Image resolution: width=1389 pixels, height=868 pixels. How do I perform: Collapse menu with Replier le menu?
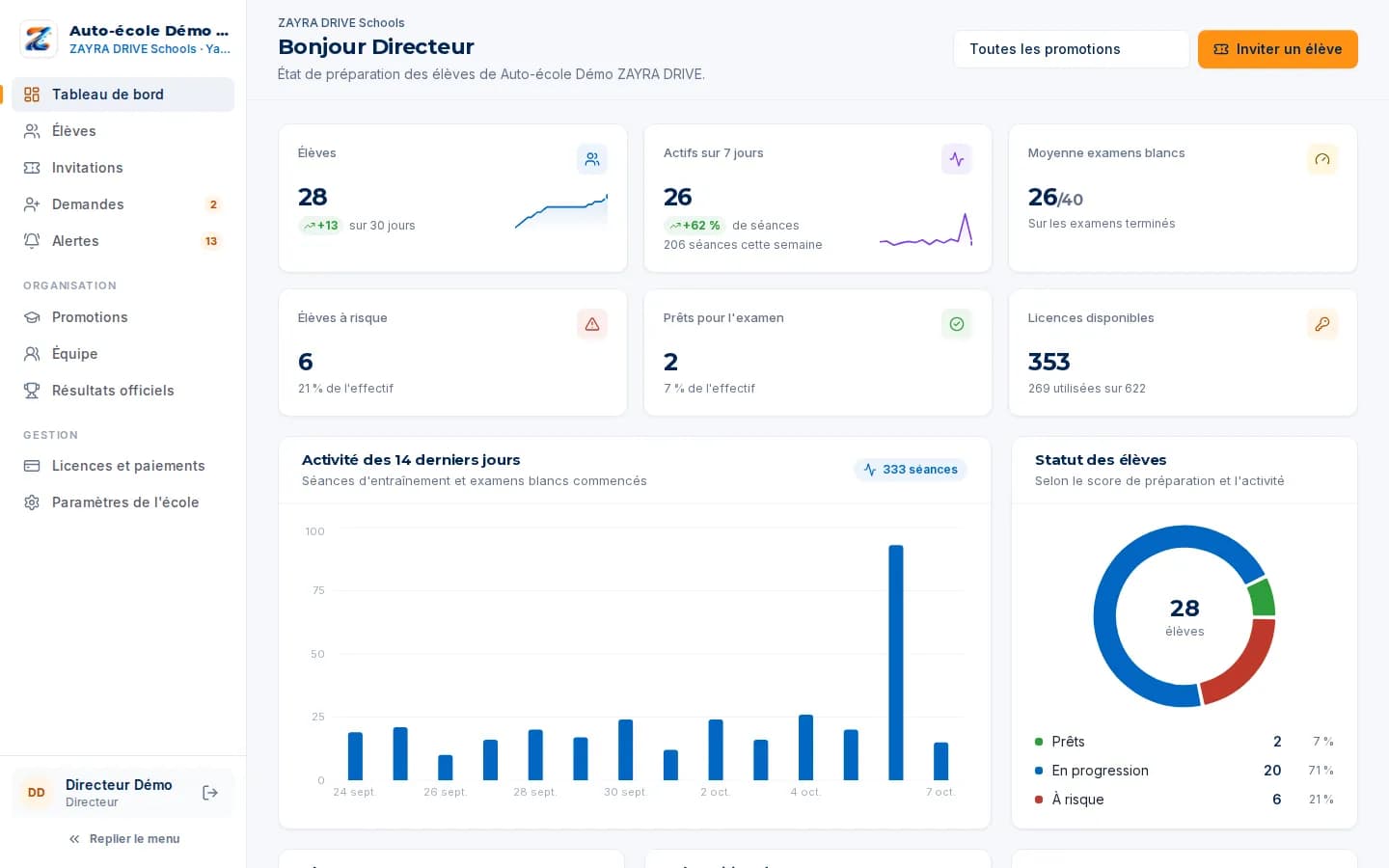pos(123,839)
